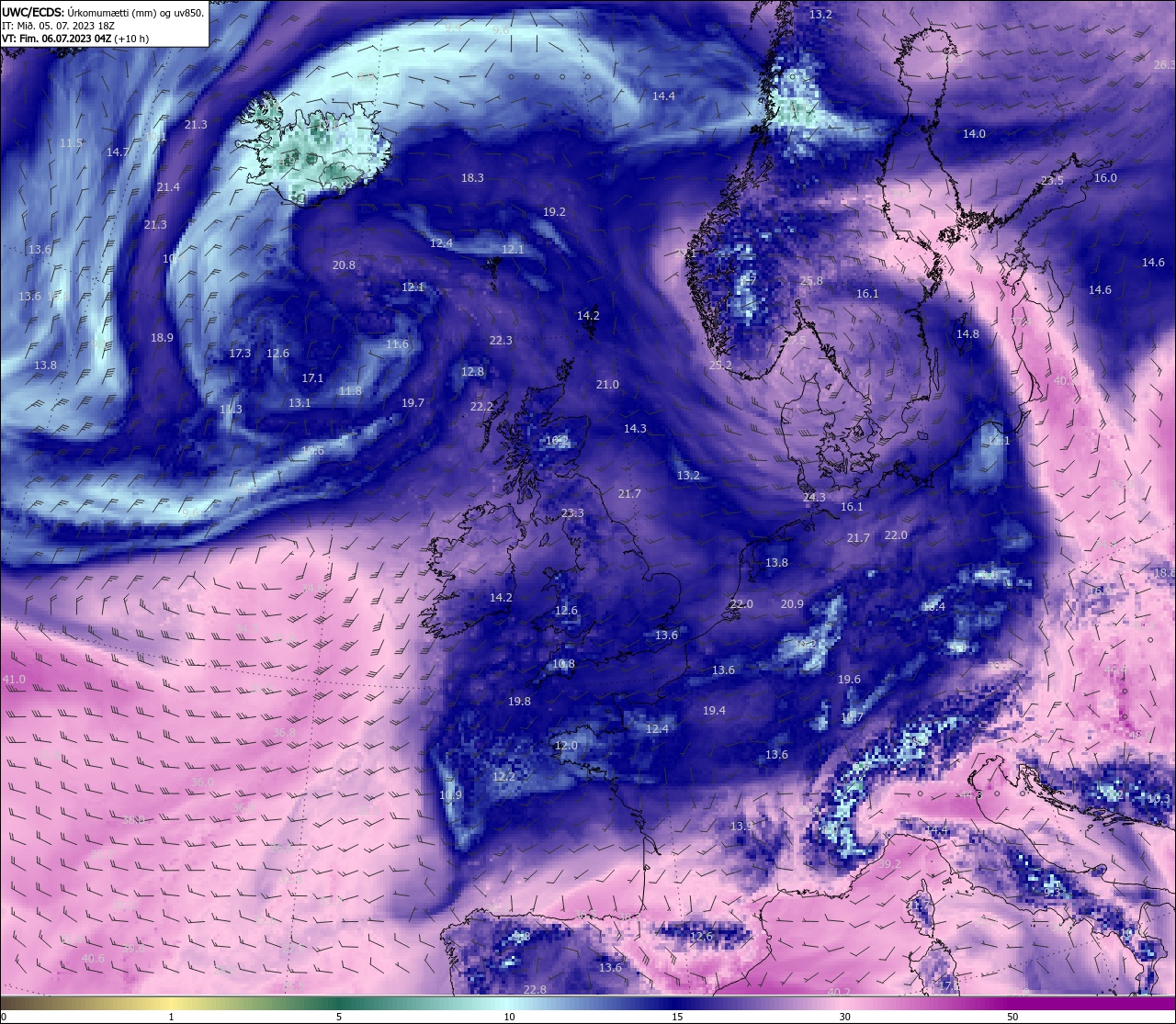Click the 14.3 value label

(635, 429)
